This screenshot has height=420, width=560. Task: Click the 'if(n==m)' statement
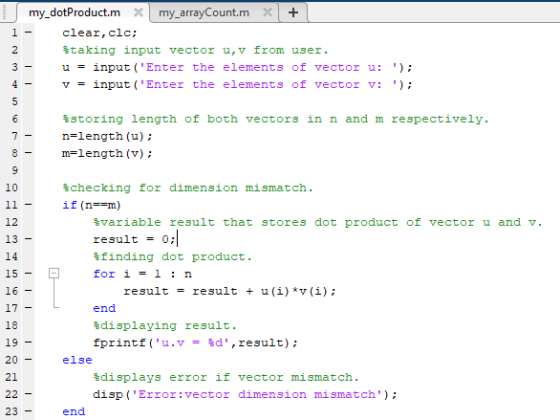pos(92,205)
